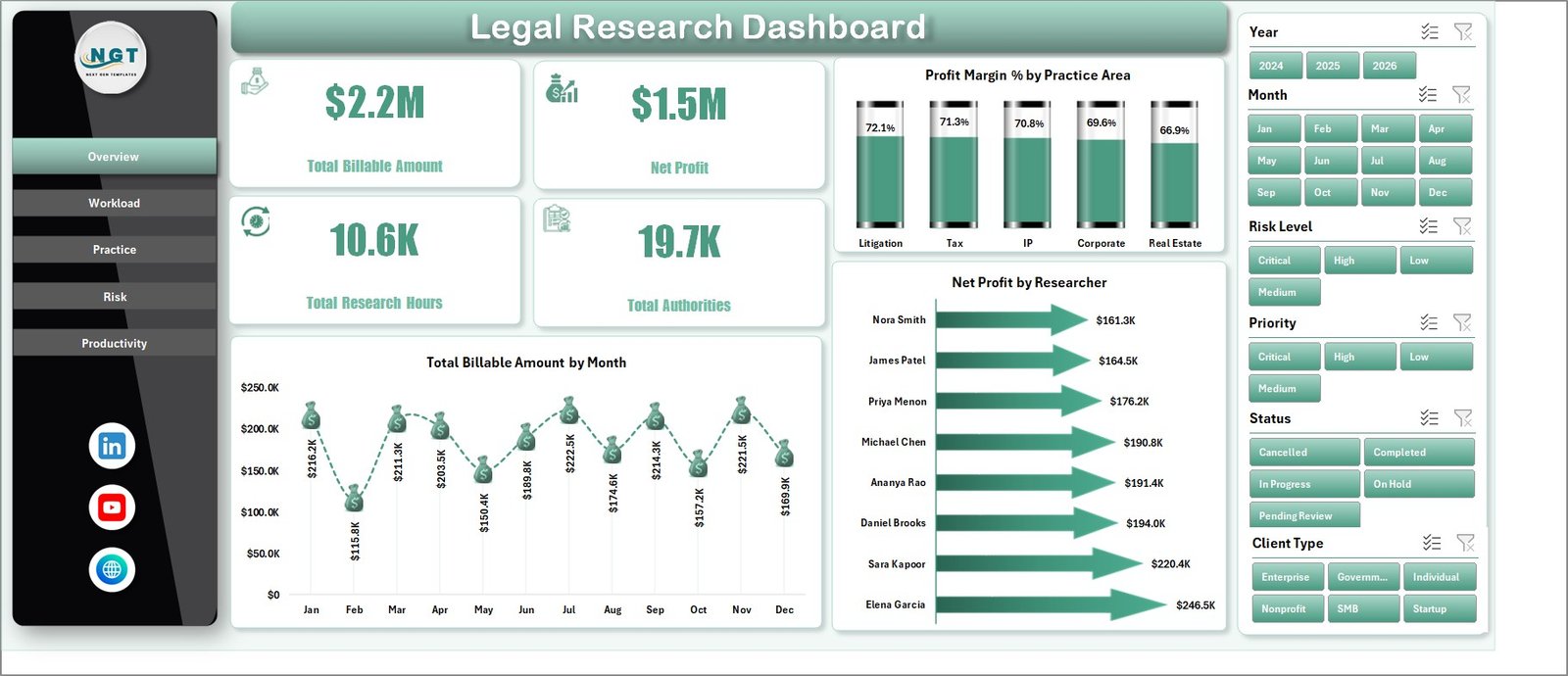Select Jan in the Month slicer

pos(1274,128)
